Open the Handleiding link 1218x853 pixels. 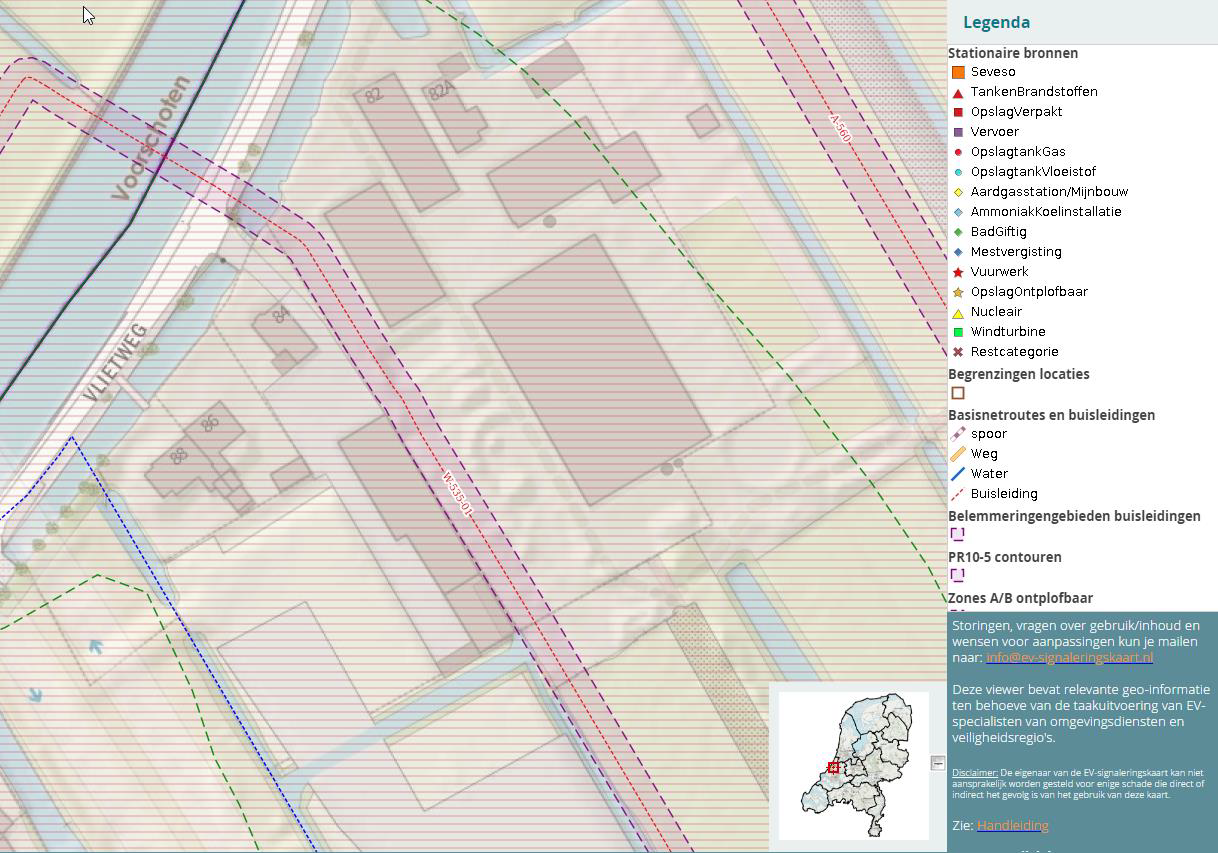(x=1013, y=825)
